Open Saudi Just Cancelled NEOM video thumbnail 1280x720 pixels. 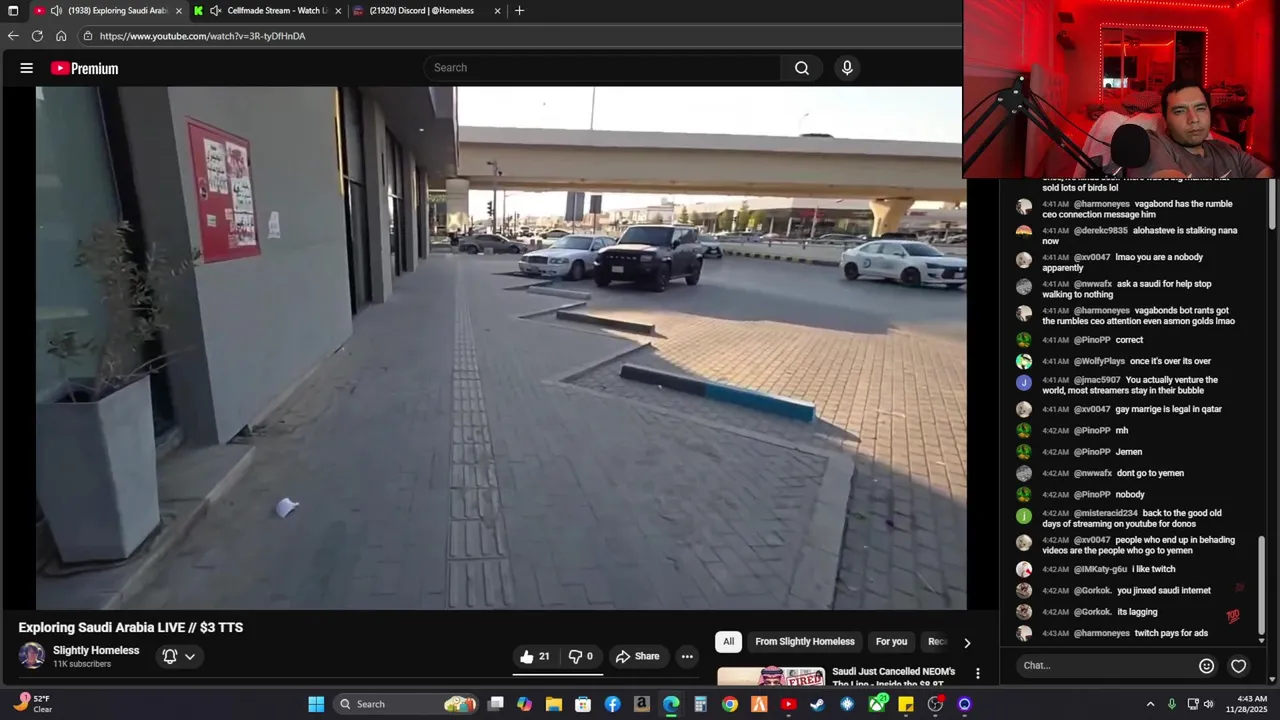tap(771, 676)
